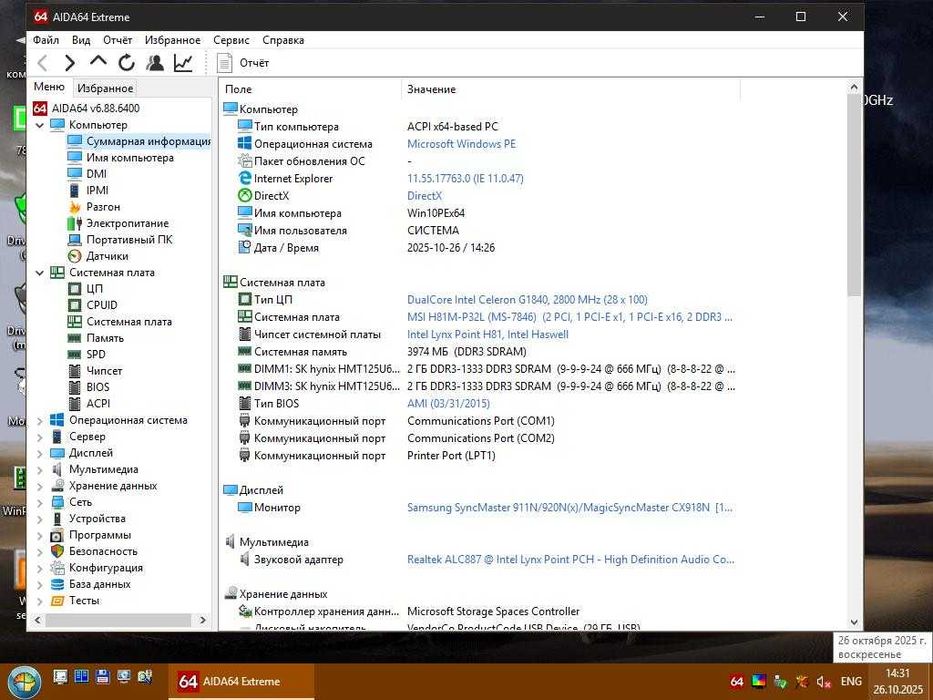Expand the Дисплей tree node
This screenshot has width=933, height=700.
40,453
